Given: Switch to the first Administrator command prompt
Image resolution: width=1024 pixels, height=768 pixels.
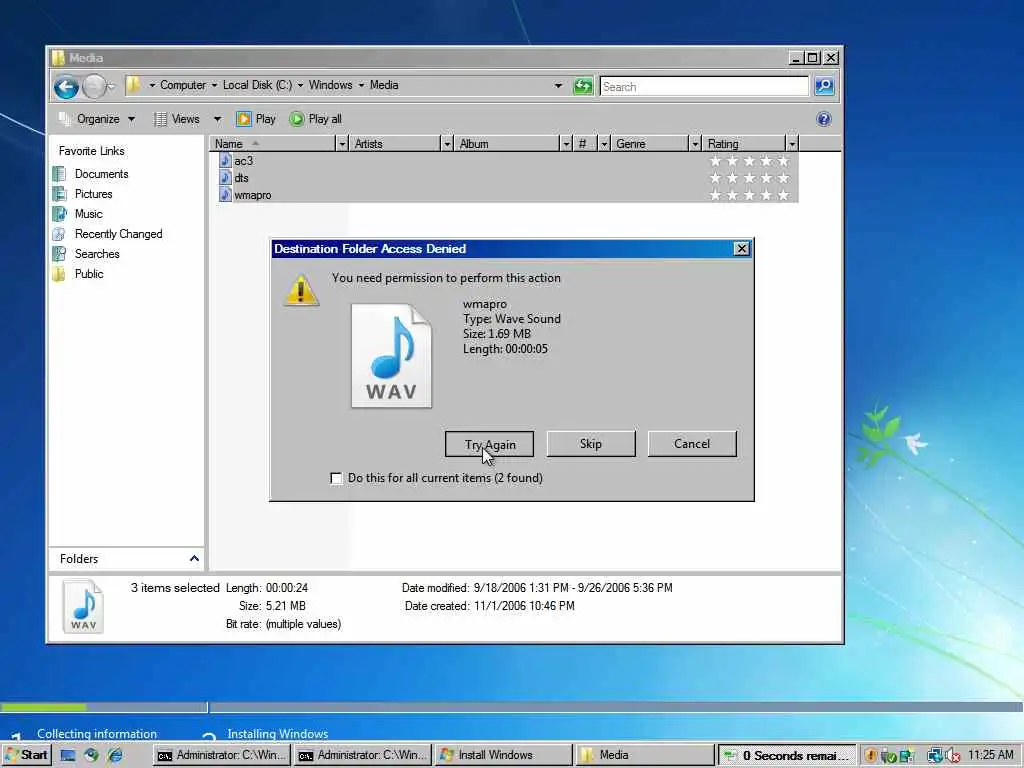Looking at the screenshot, I should (x=222, y=755).
